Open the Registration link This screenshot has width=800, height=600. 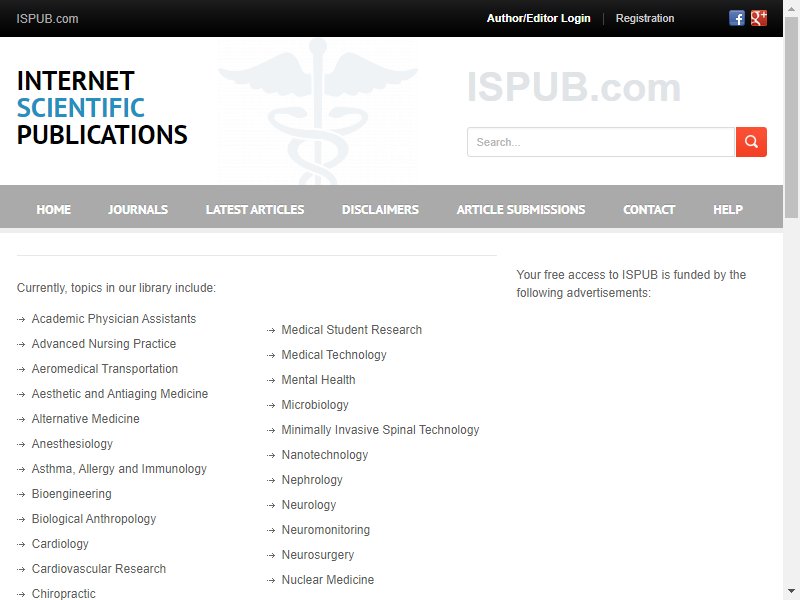coord(645,18)
